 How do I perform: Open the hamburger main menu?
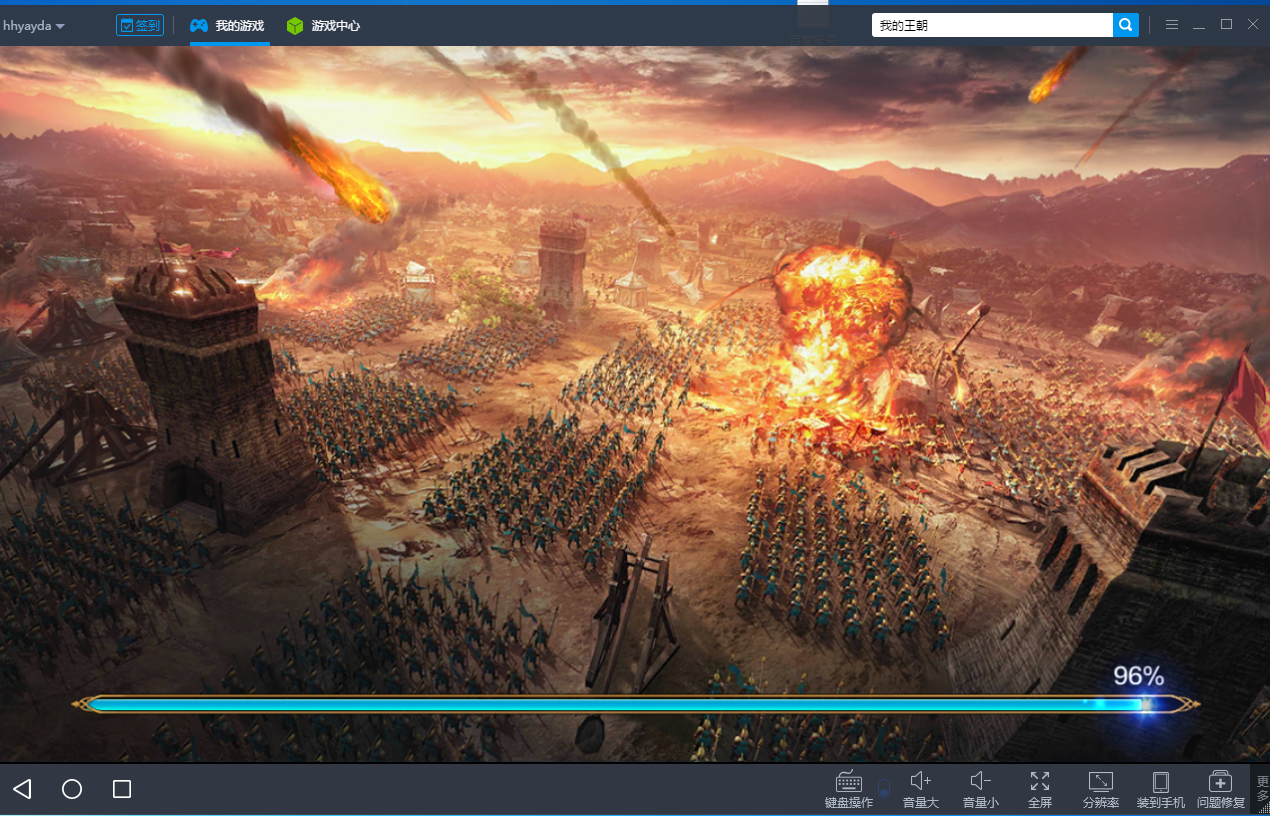point(1172,25)
